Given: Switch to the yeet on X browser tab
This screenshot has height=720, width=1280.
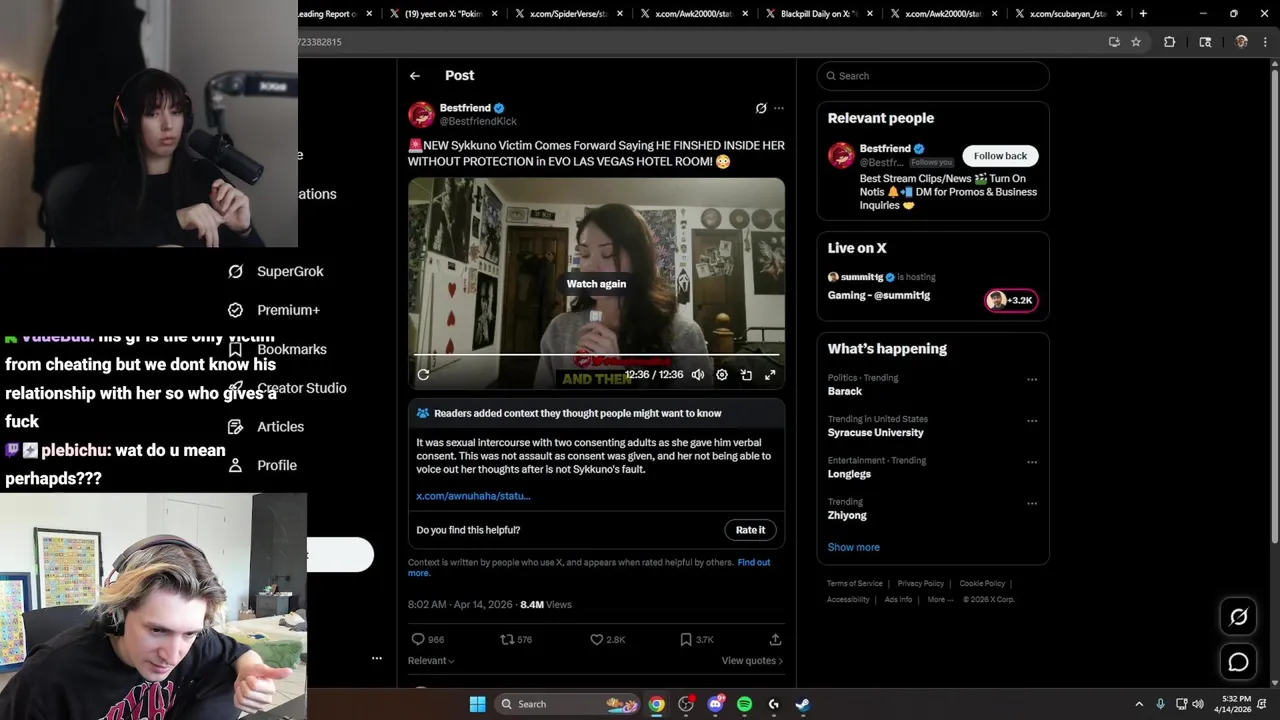Looking at the screenshot, I should pyautogui.click(x=443, y=14).
